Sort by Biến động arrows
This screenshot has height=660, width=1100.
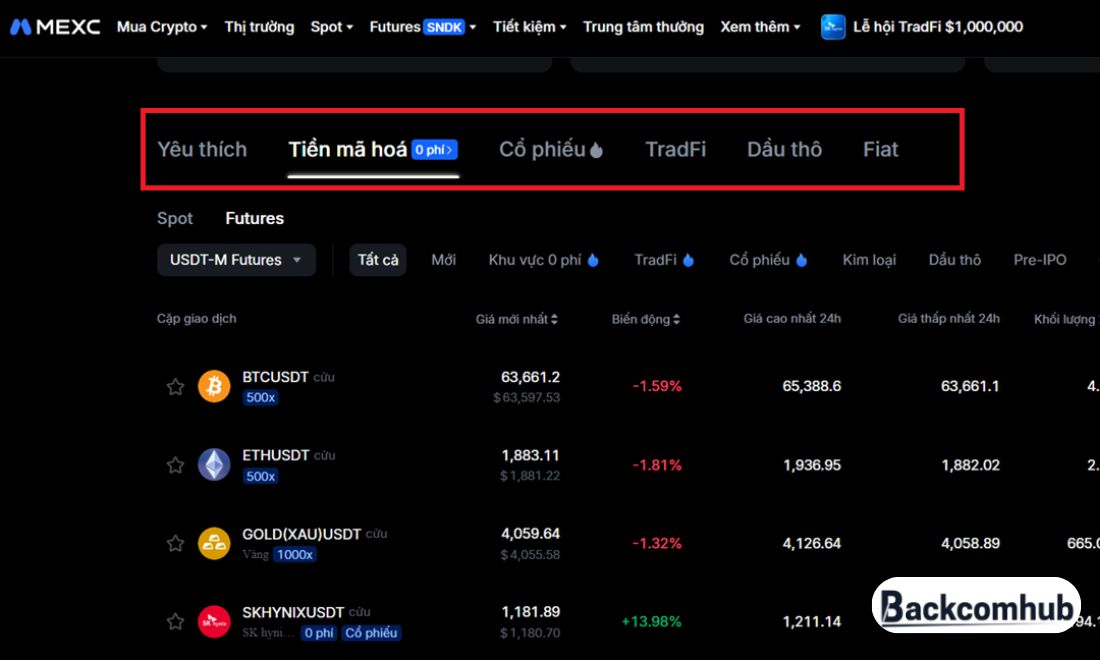click(676, 319)
